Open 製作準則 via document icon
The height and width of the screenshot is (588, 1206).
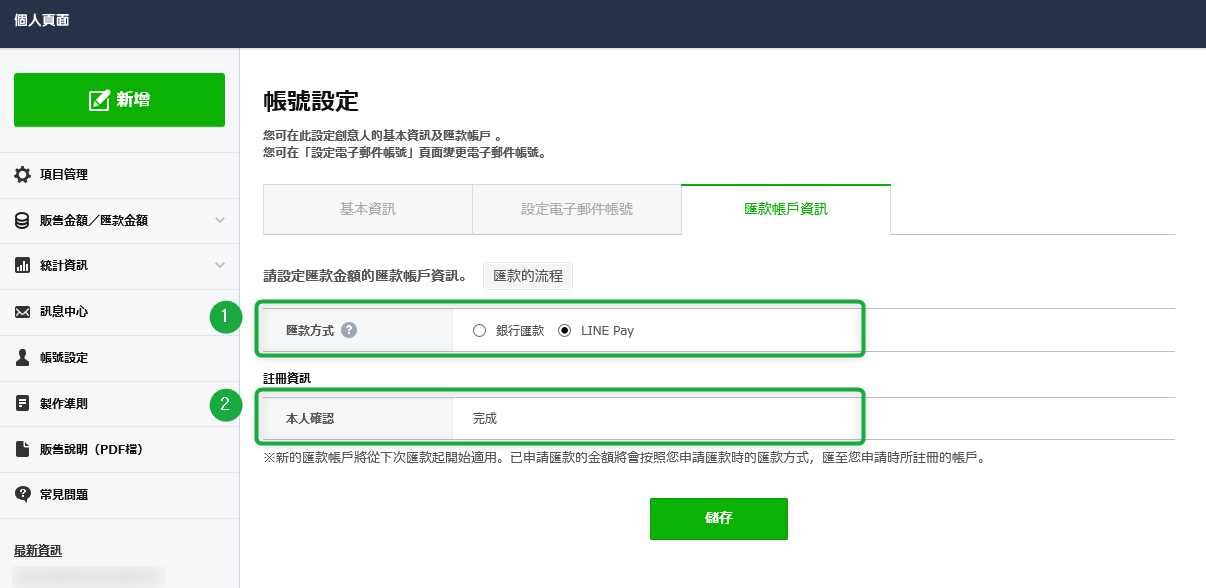[22, 404]
